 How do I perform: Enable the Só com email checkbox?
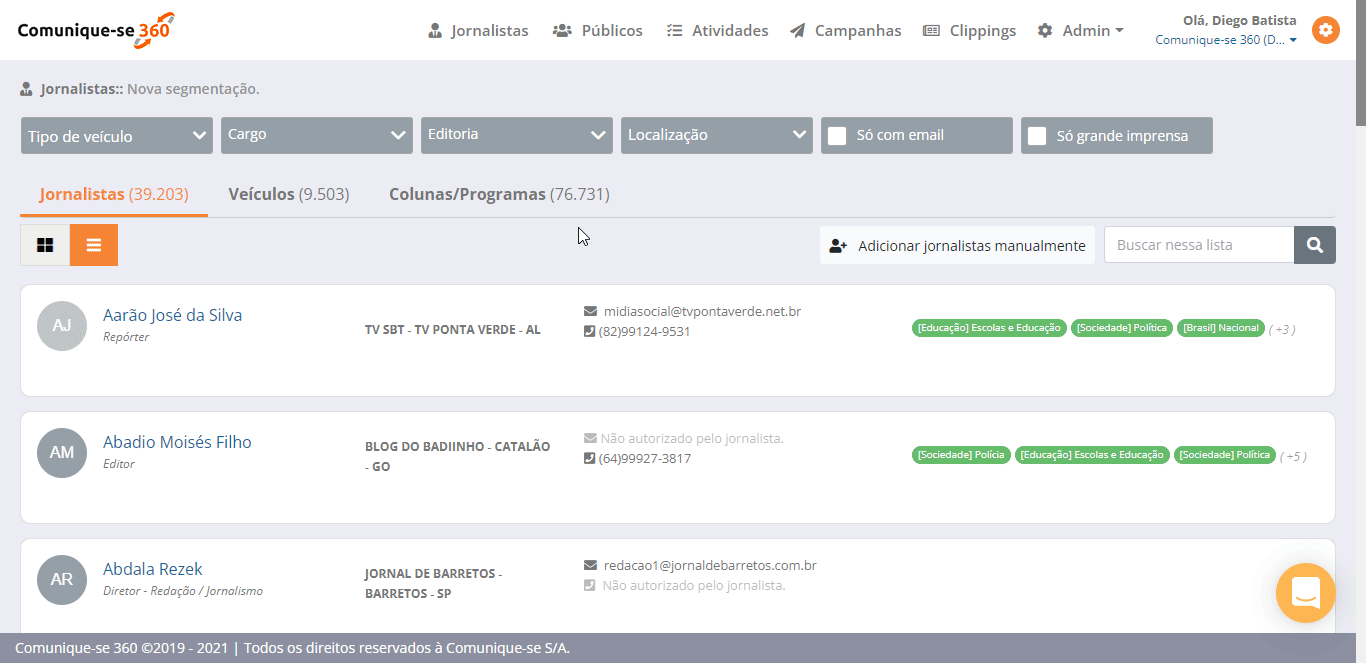[x=838, y=136]
